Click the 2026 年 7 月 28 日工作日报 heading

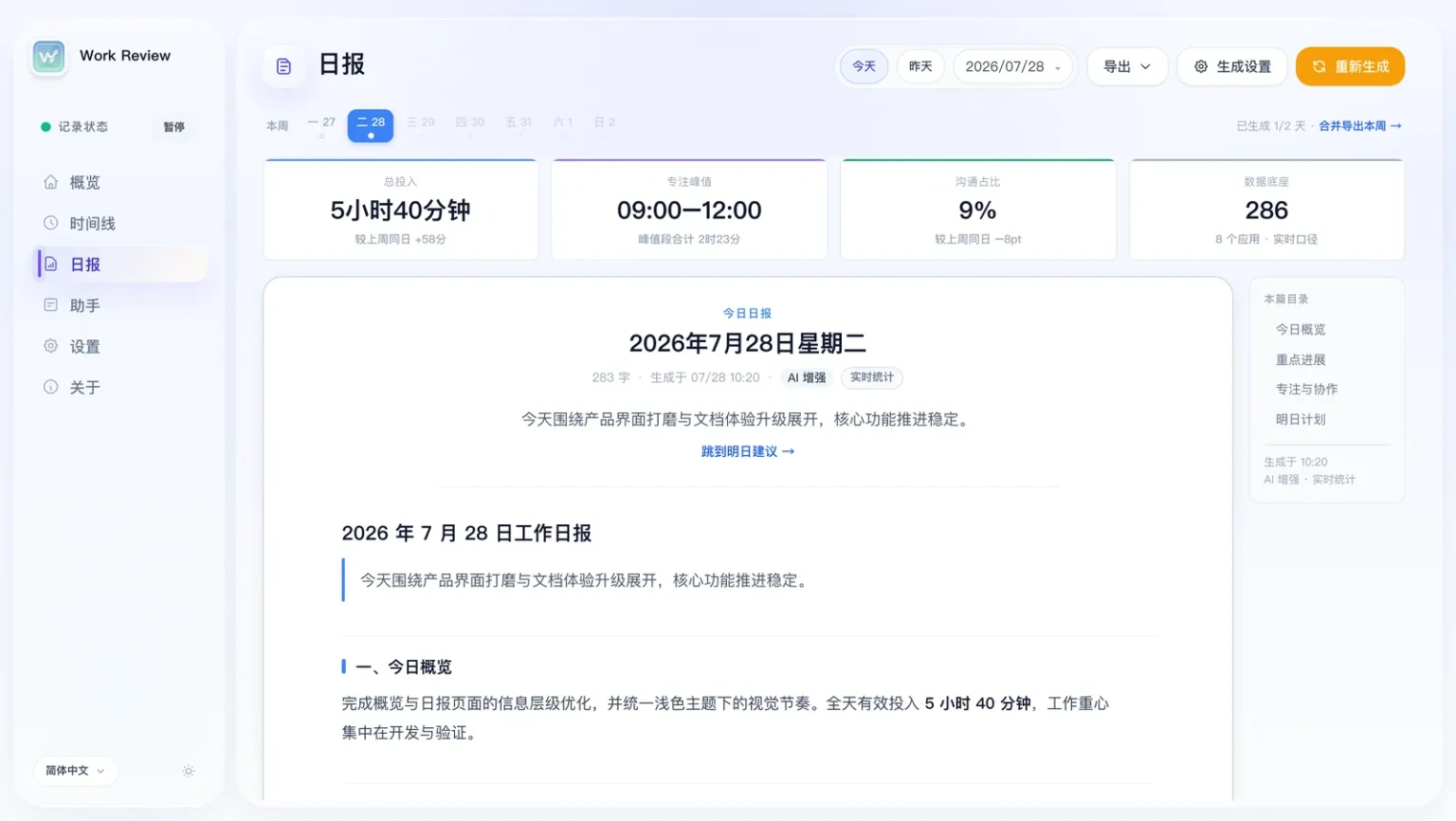[466, 533]
